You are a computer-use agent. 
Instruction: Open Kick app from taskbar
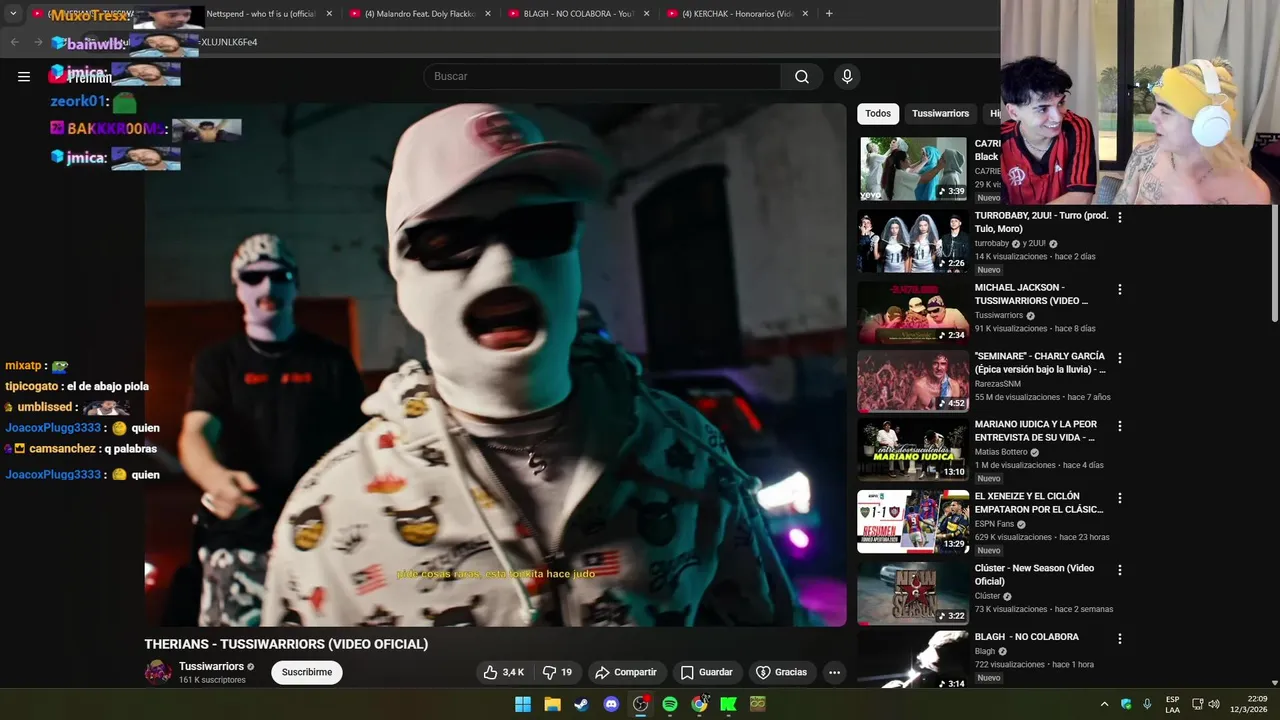[729, 704]
